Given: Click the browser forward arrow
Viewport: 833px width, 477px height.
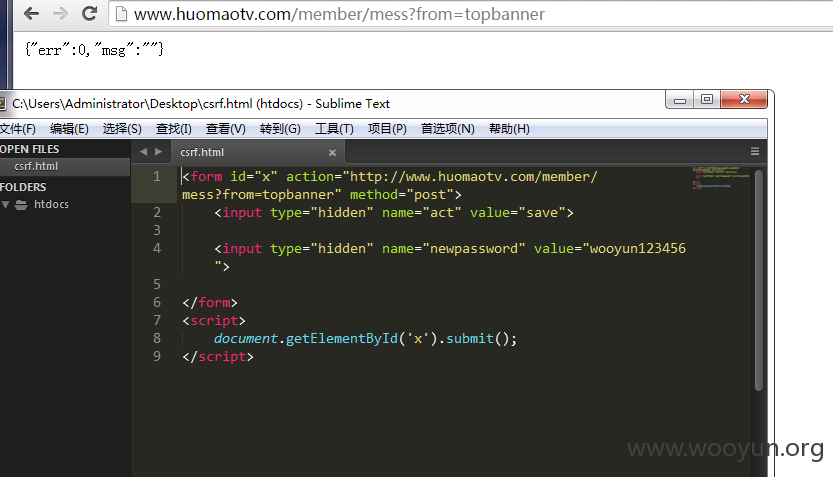Looking at the screenshot, I should pyautogui.click(x=60, y=13).
